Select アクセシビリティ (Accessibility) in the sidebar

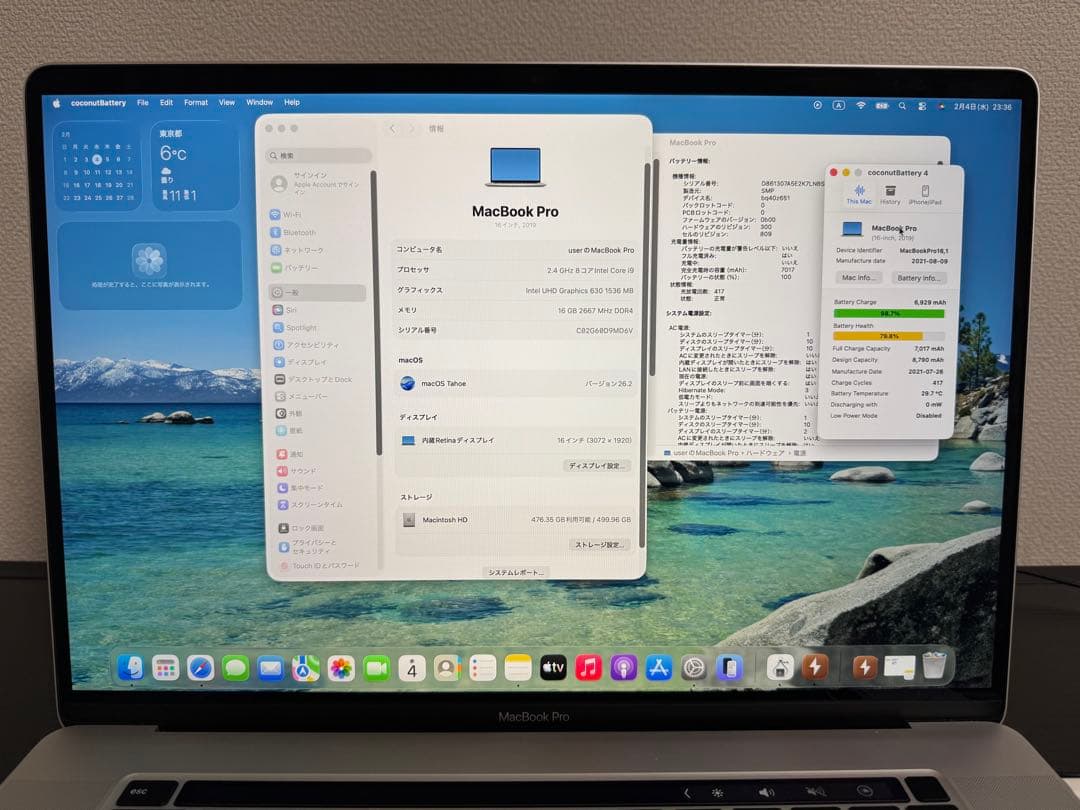312,345
